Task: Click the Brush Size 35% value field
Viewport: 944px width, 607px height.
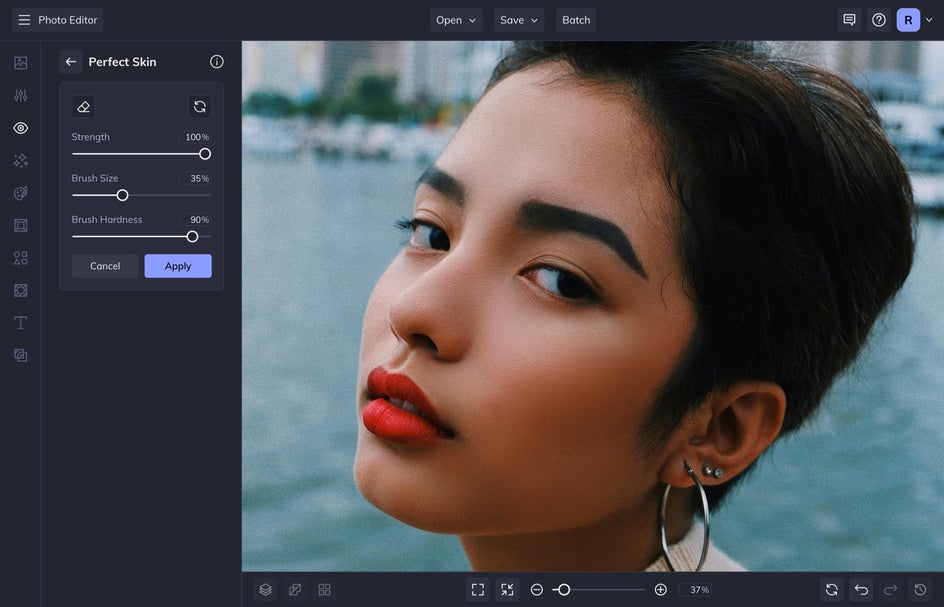Action: coord(195,178)
